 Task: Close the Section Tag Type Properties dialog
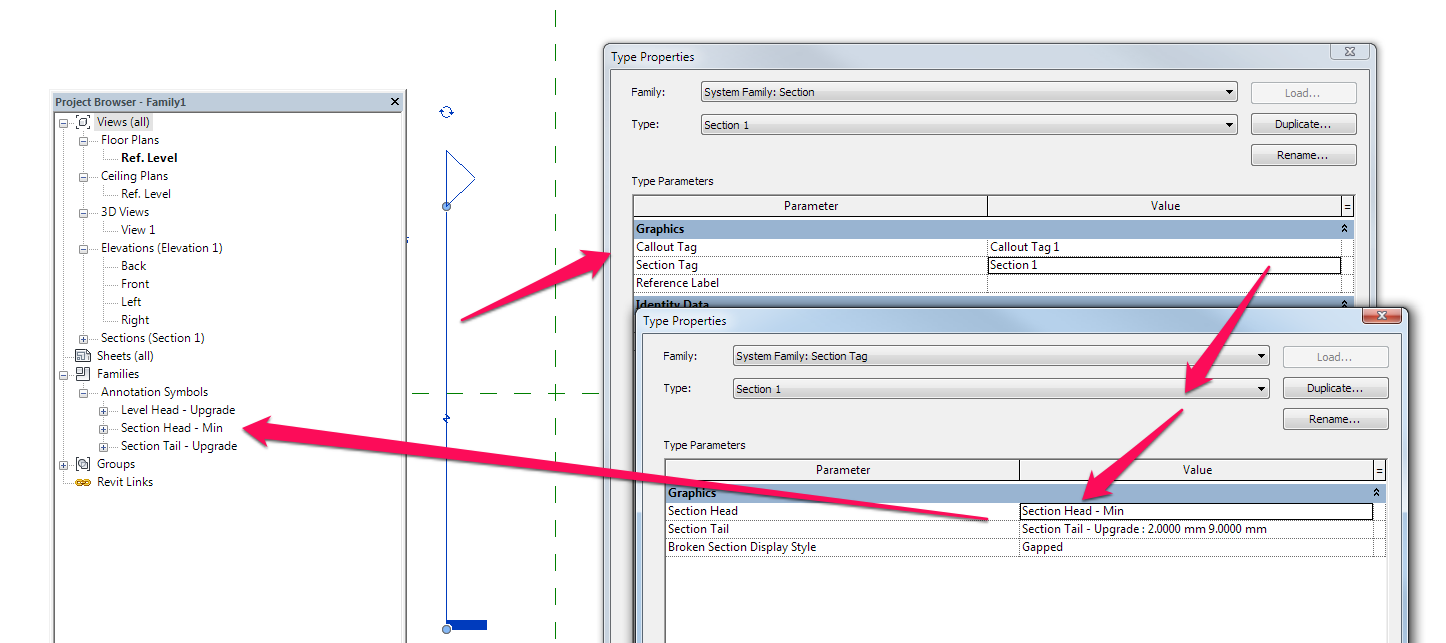click(x=1383, y=316)
